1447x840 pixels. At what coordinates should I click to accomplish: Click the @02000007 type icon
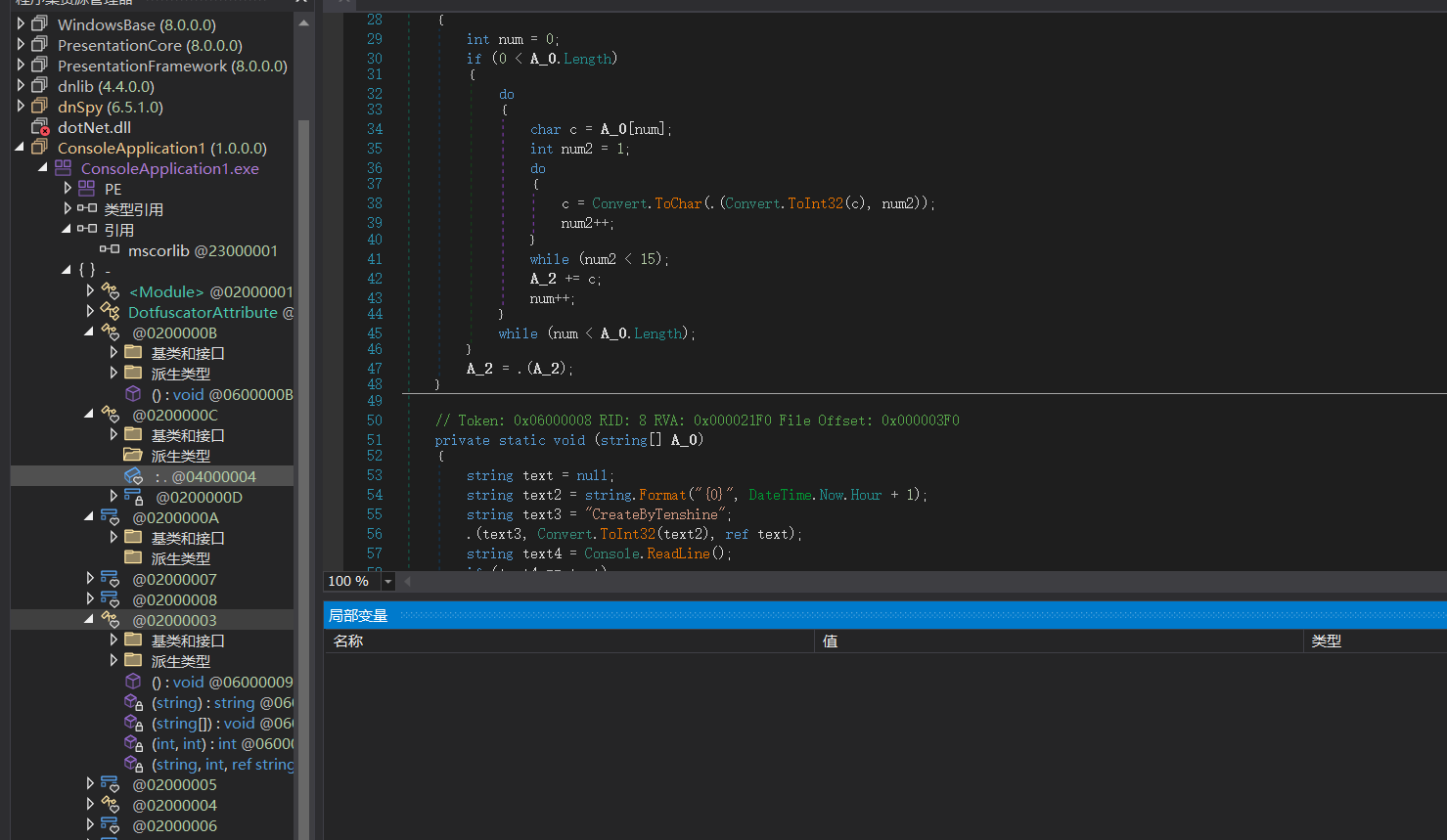111,579
